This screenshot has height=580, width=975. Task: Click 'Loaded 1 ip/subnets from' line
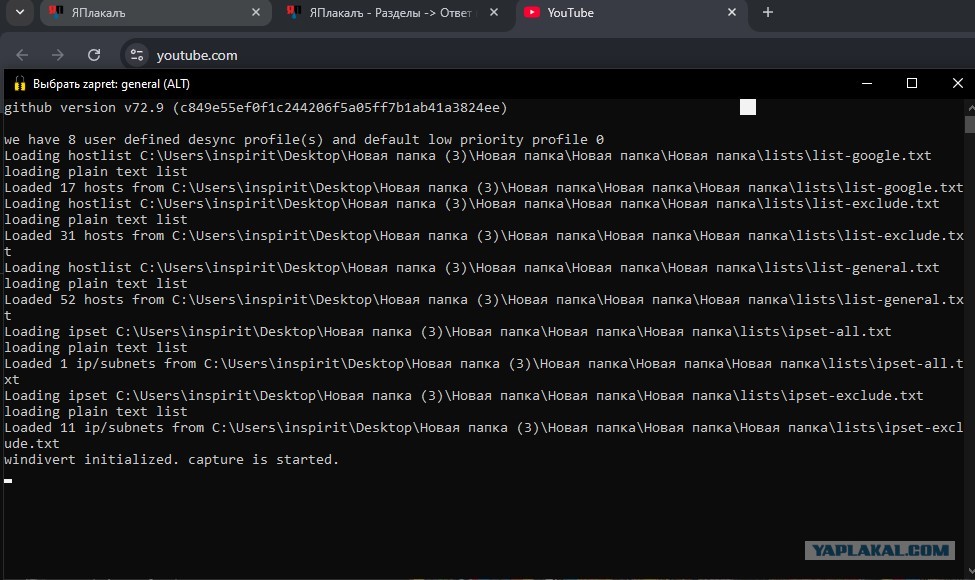point(483,372)
